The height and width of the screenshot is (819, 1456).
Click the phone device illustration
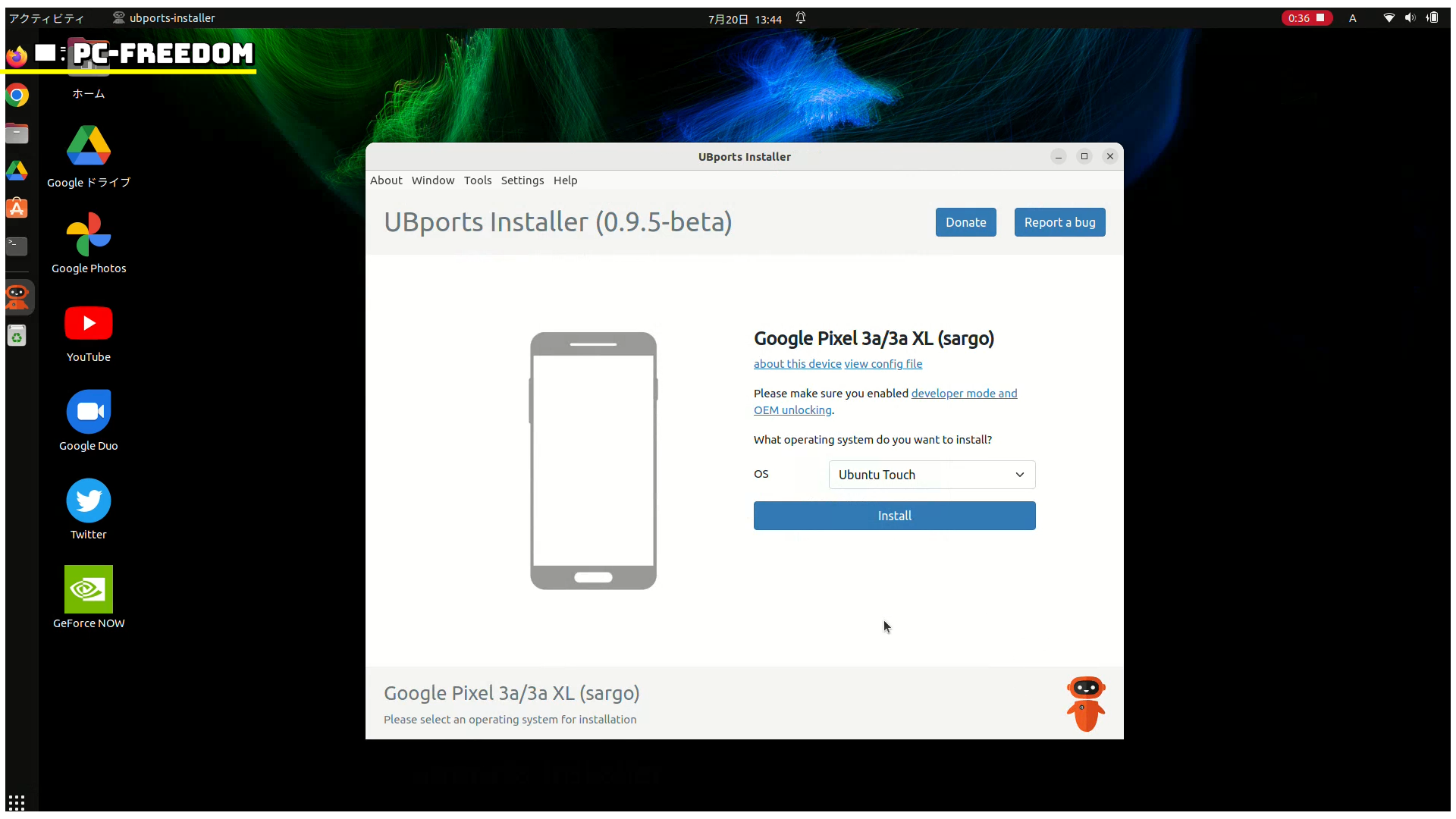pos(593,460)
